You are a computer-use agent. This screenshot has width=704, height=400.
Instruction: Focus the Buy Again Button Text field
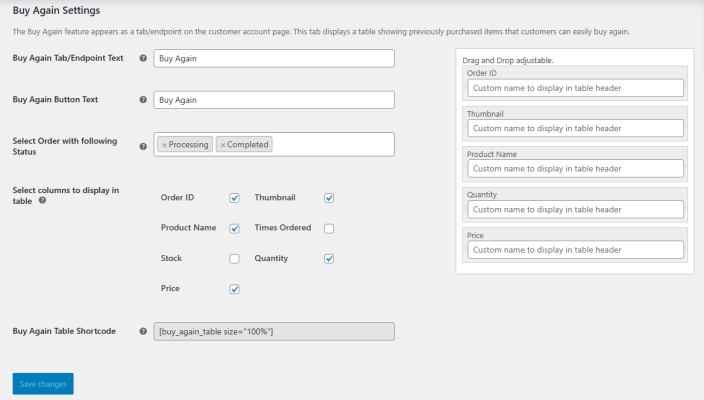click(274, 100)
